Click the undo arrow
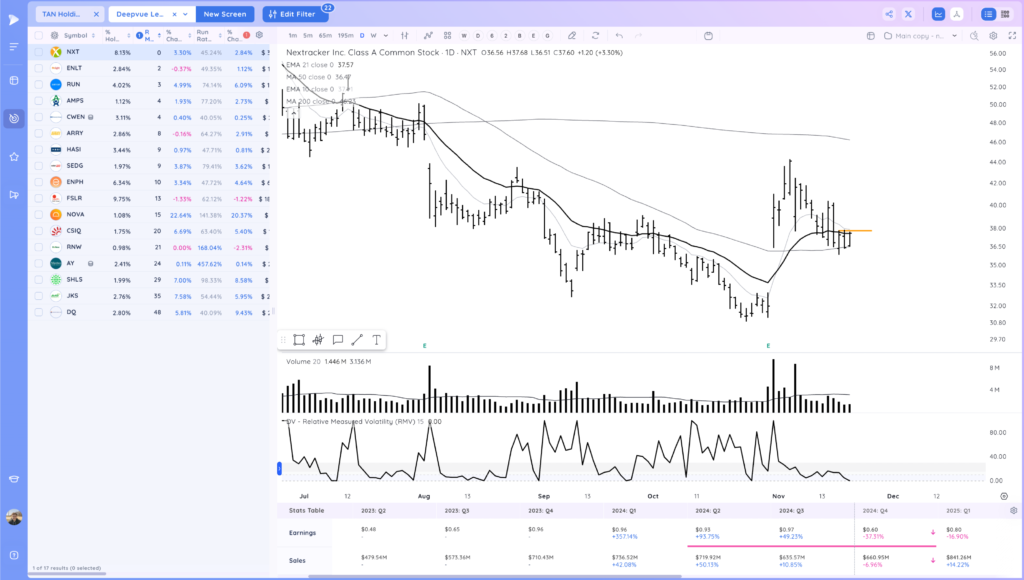1024x580 pixels. pyautogui.click(x=619, y=36)
